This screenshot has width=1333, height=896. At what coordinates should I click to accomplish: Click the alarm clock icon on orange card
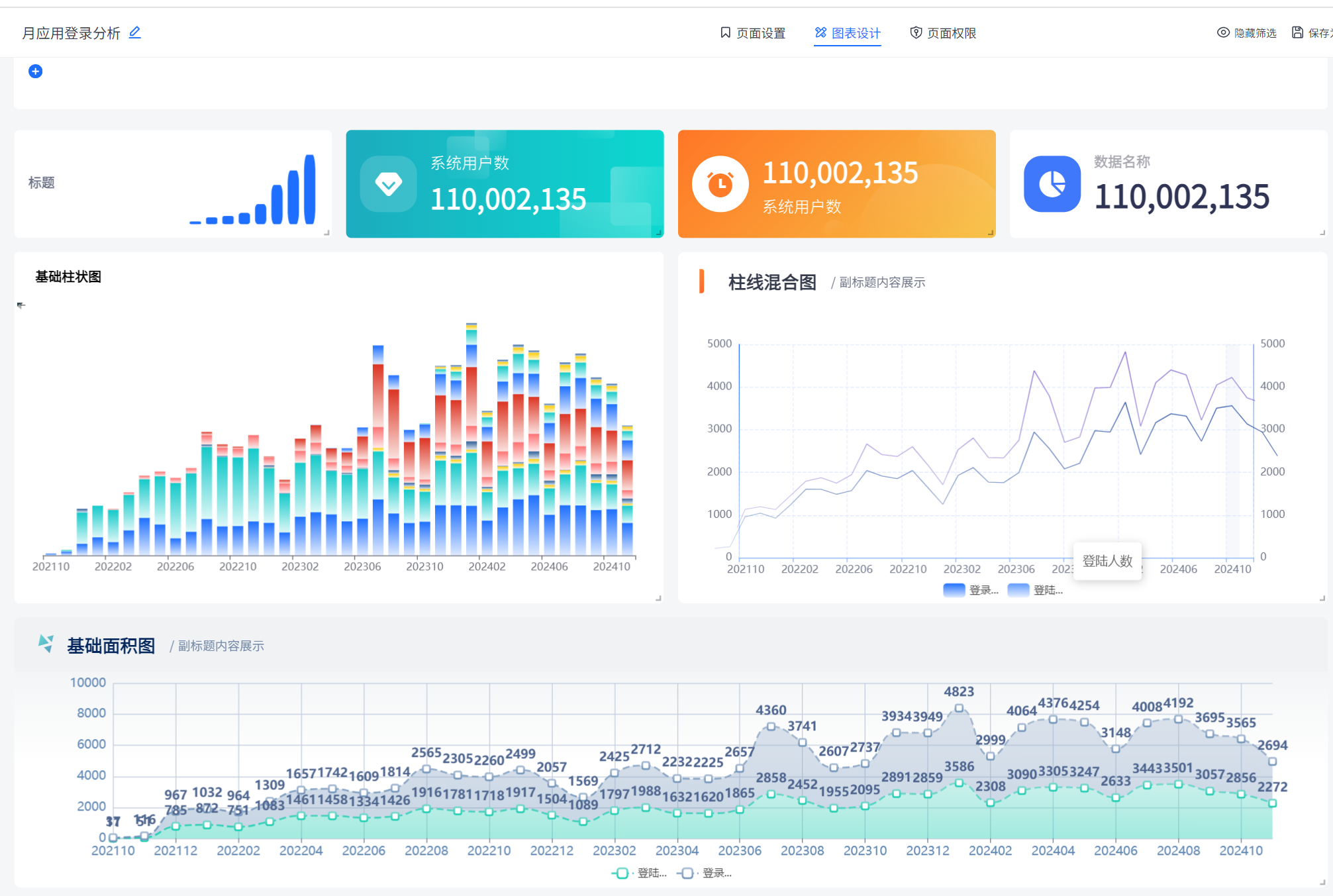pos(720,184)
